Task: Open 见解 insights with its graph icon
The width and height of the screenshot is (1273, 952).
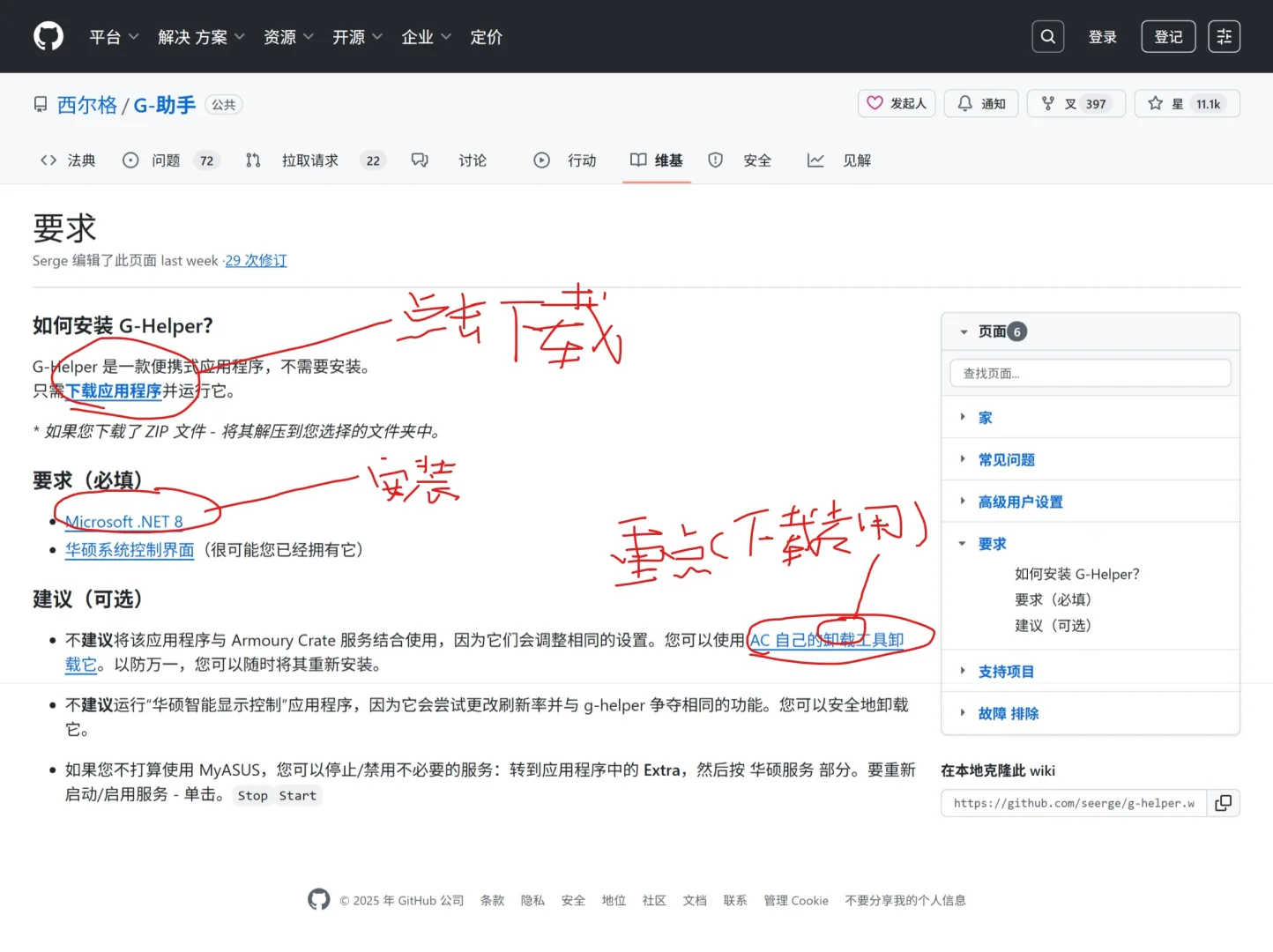Action: [815, 160]
